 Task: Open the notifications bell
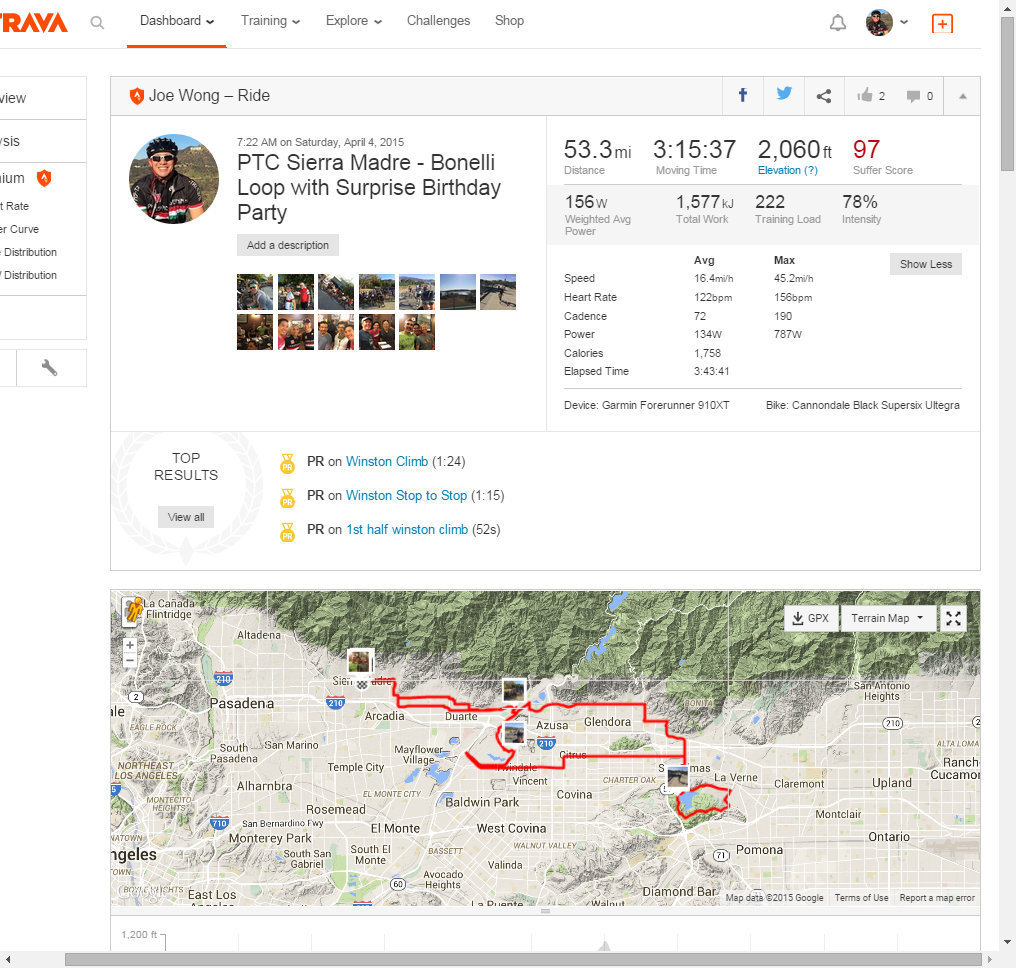(x=838, y=23)
